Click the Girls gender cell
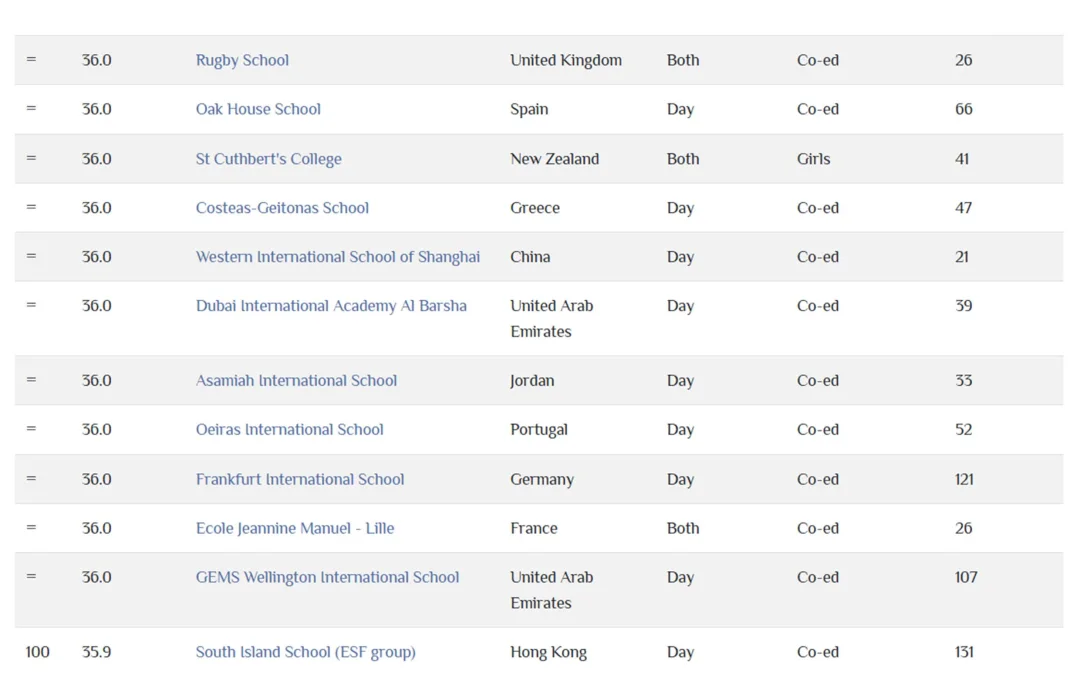 tap(813, 159)
